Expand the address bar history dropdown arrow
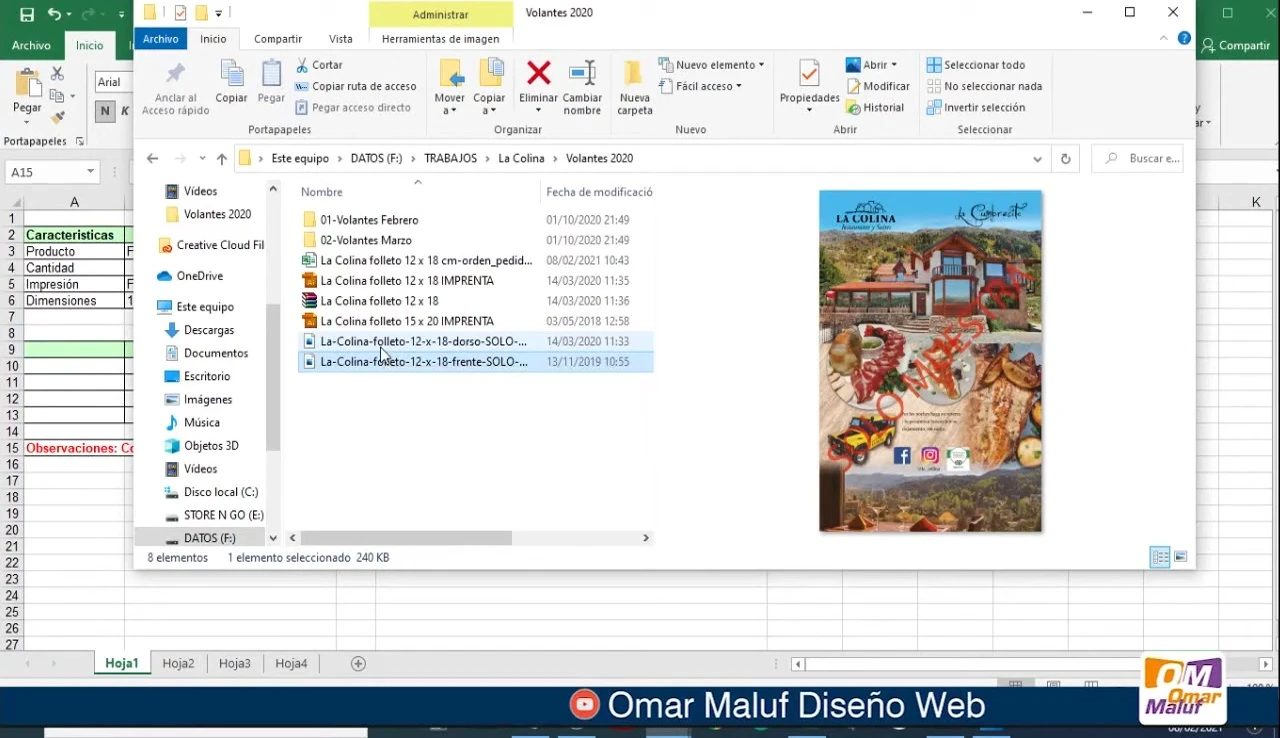The height and width of the screenshot is (738, 1280). [1037, 159]
